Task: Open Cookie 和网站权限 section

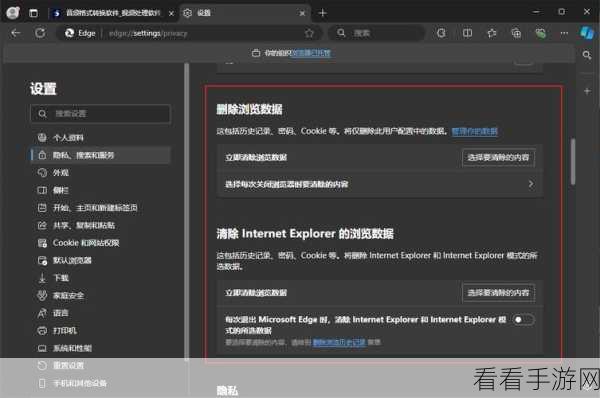Action: click(100, 243)
